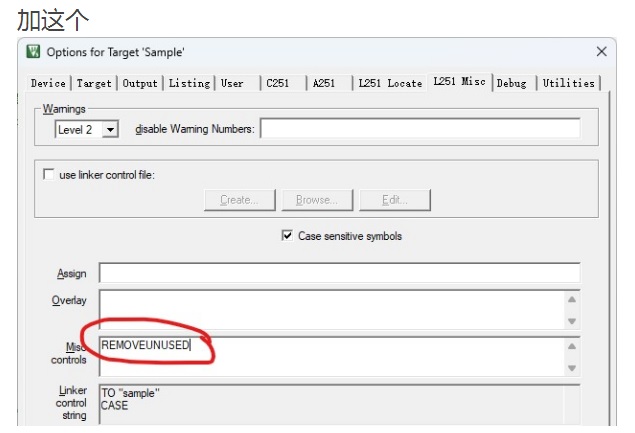Screen dimensions: 635x433
Task: Click the disabled Edit... button
Action: (395, 200)
